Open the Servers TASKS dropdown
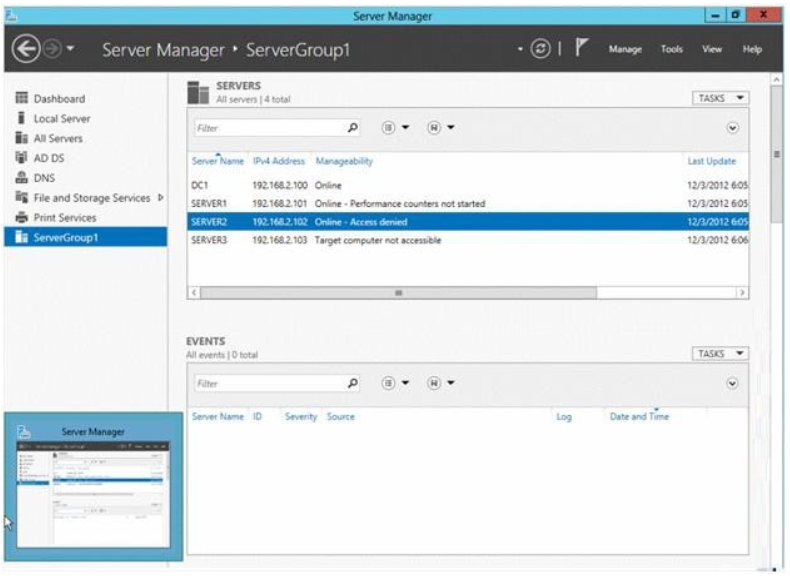 720,98
